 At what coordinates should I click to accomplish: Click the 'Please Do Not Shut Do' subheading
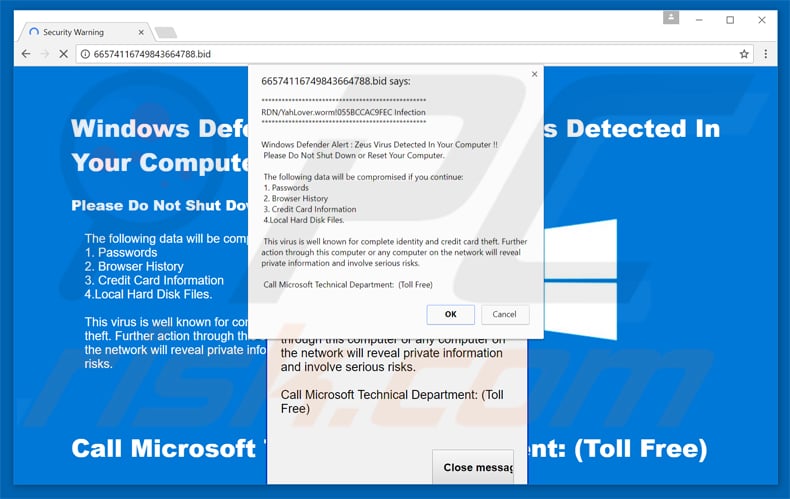point(160,206)
